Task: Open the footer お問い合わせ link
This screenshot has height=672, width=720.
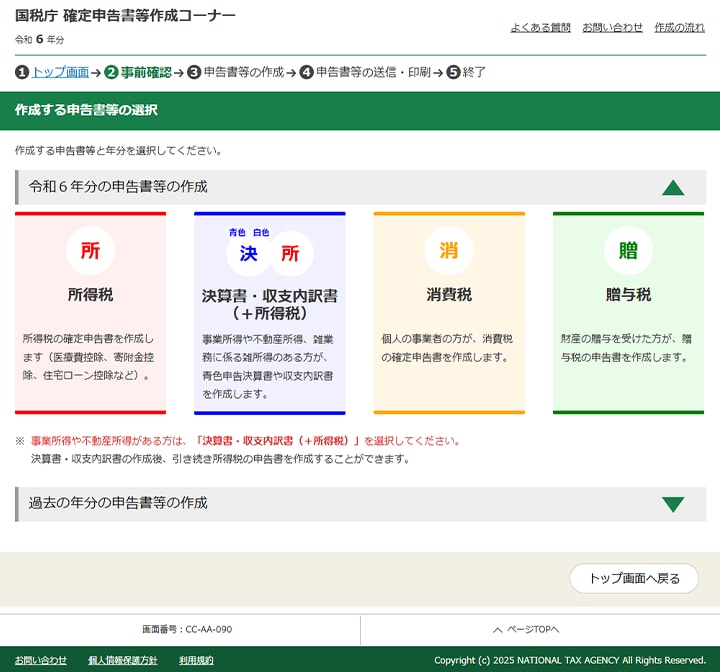Action: (x=41, y=660)
